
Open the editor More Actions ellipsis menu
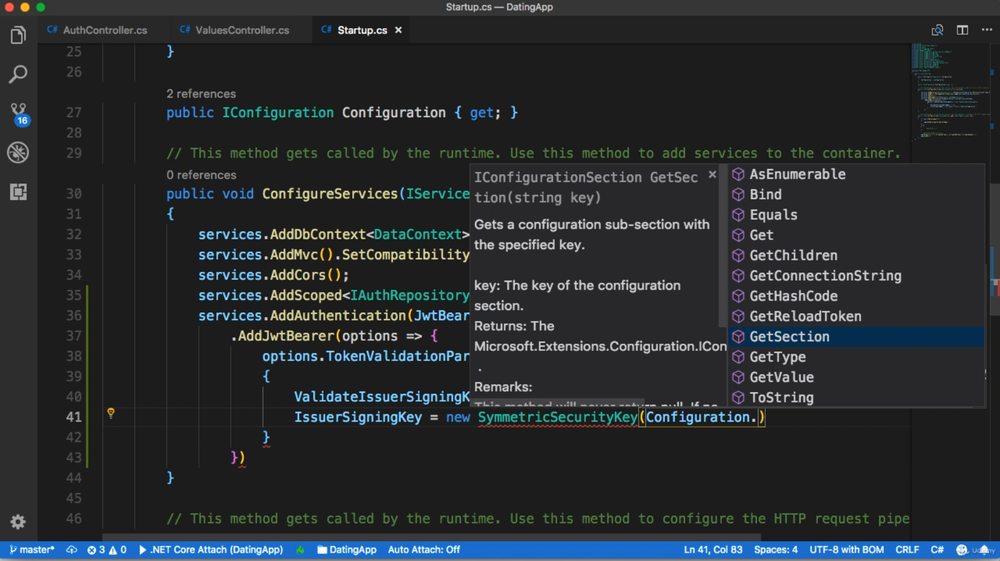click(987, 30)
